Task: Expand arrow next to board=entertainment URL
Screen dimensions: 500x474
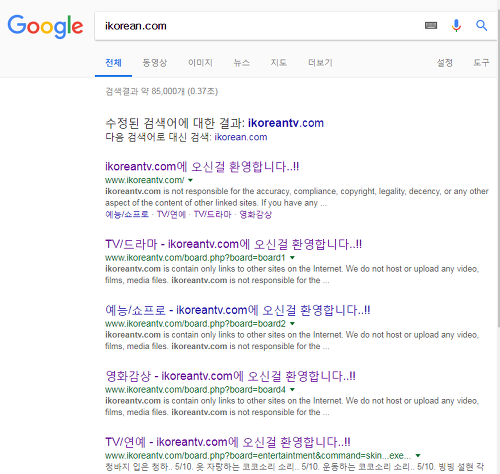Action: (418, 456)
